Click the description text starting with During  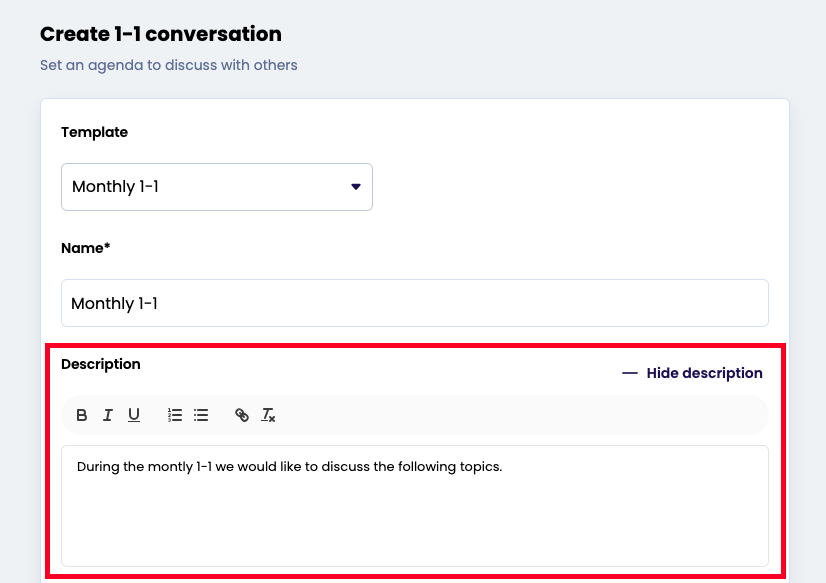pyautogui.click(x=289, y=466)
